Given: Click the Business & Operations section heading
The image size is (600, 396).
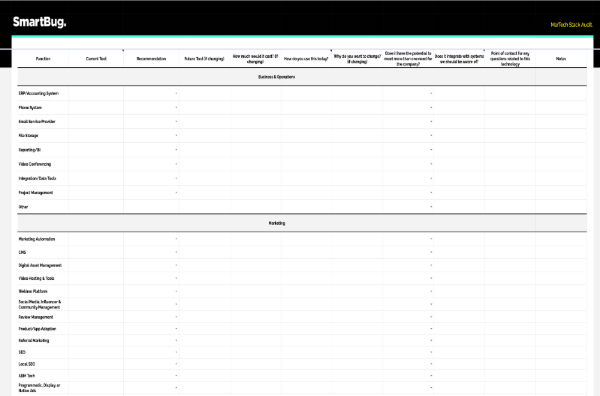Looking at the screenshot, I should click(276, 77).
